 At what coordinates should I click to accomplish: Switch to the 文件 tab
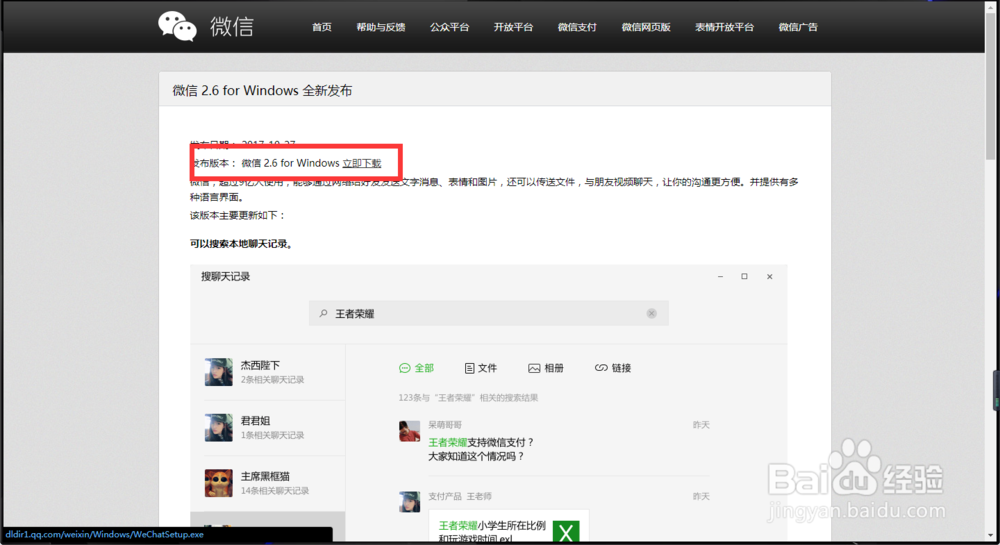[480, 368]
